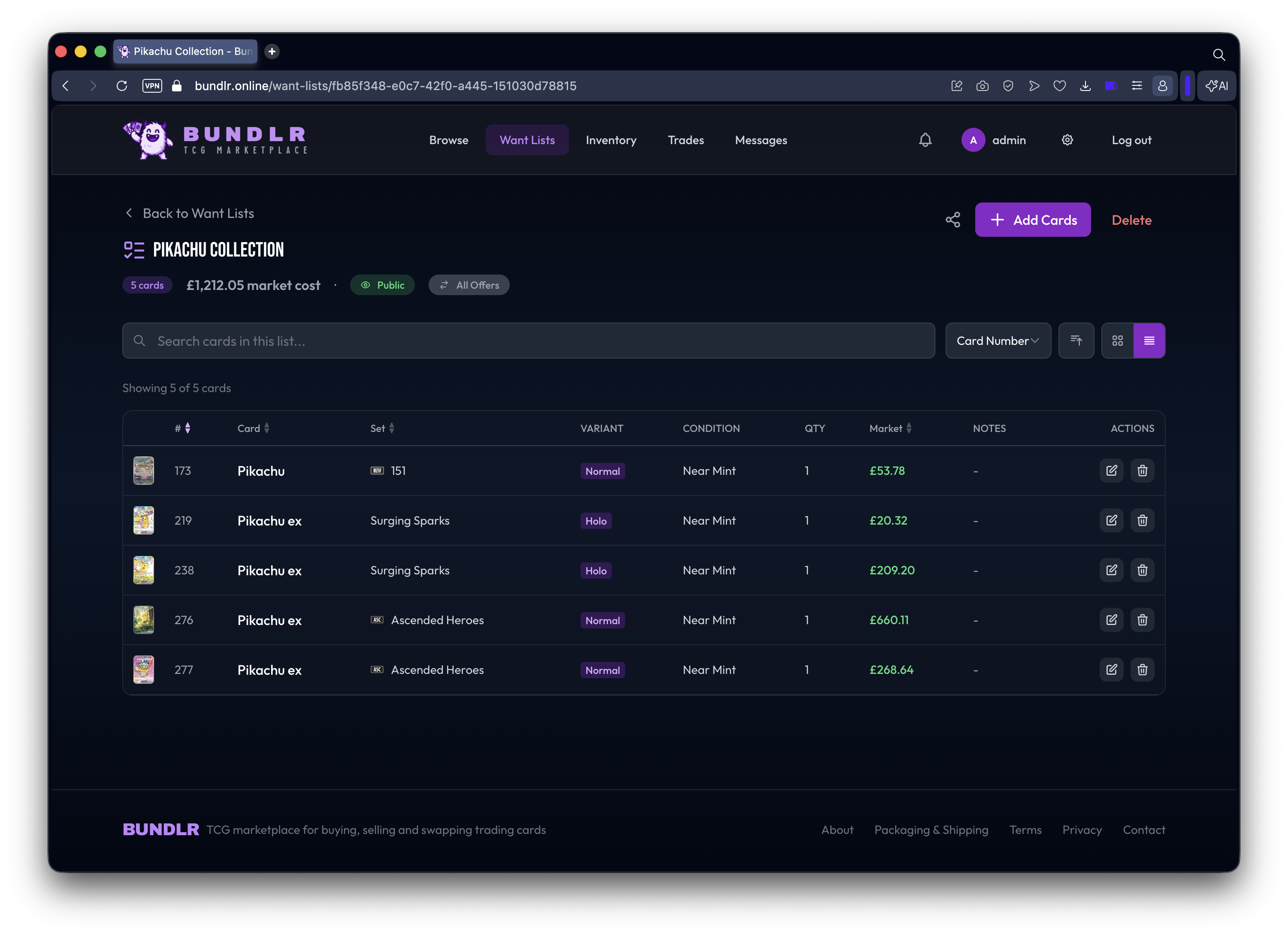This screenshot has height=936, width=1288.
Task: Click the footer BUNDLR wordmark
Action: click(161, 829)
